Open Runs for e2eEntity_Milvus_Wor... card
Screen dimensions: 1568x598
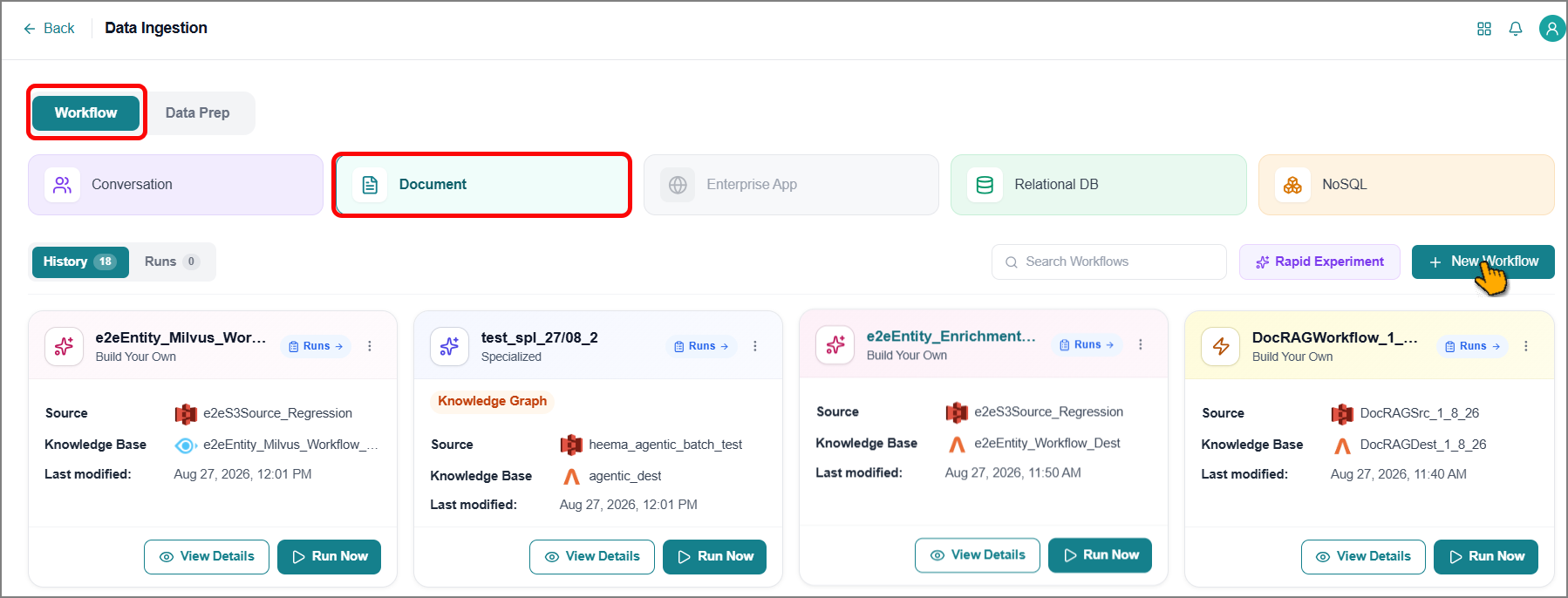[316, 346]
